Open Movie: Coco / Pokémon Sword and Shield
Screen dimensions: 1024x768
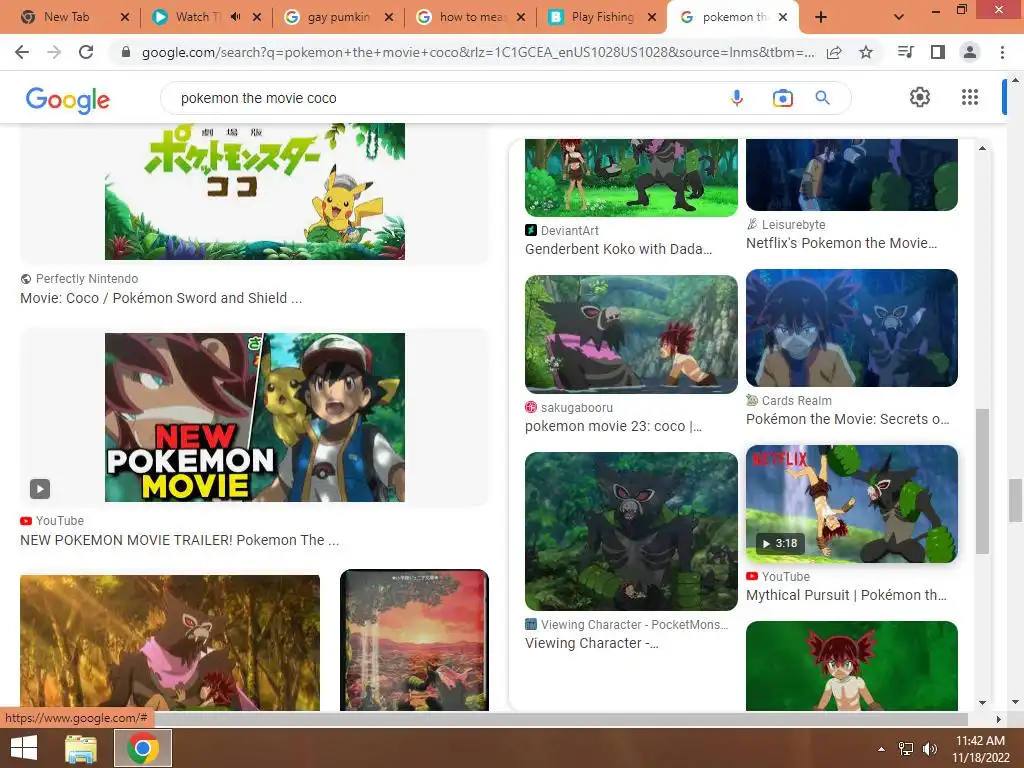[x=161, y=298]
